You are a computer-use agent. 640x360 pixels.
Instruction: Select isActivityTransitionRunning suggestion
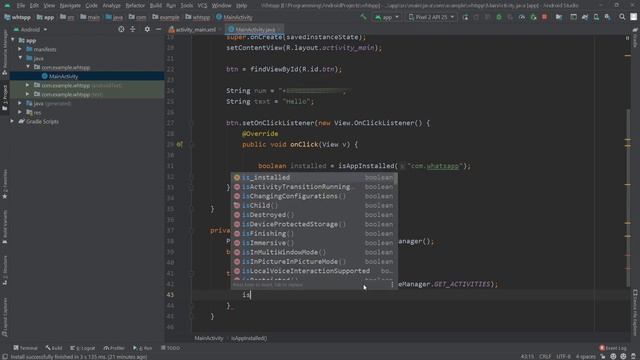point(313,187)
